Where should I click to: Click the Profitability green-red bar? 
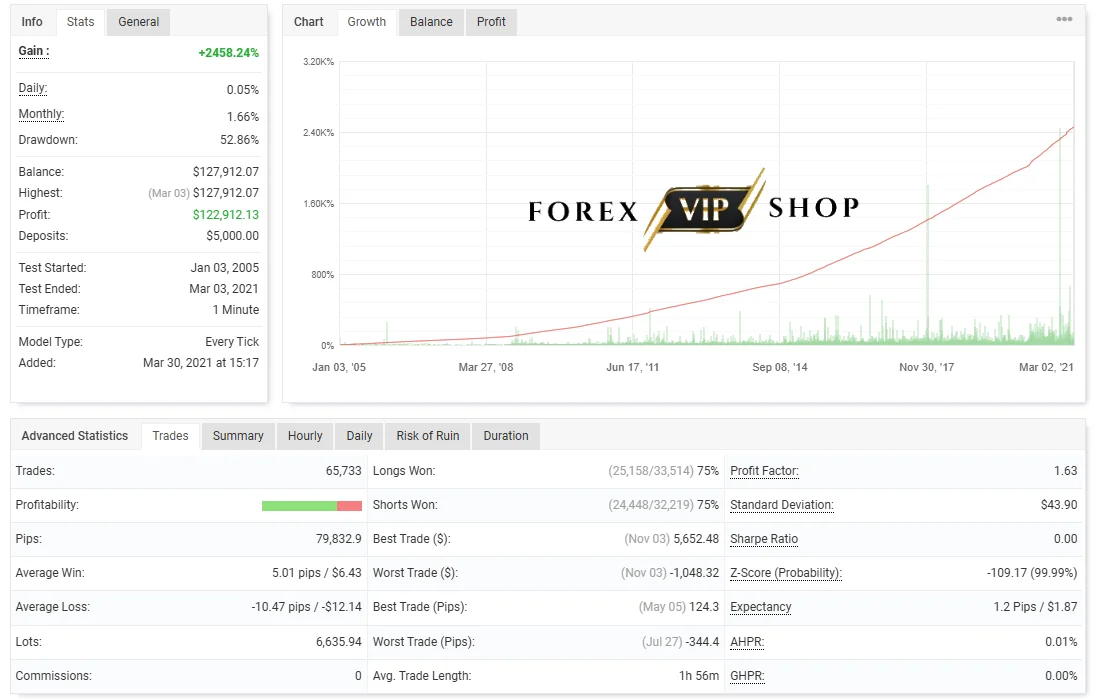coord(312,505)
